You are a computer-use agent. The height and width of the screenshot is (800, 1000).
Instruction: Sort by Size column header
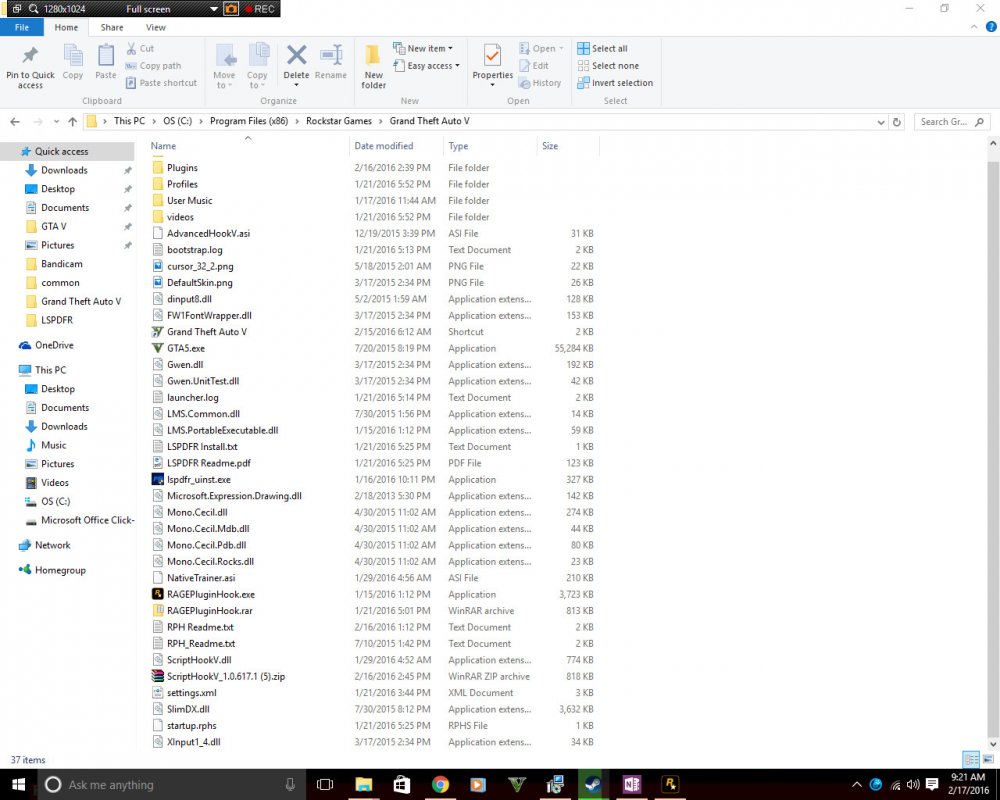point(550,146)
